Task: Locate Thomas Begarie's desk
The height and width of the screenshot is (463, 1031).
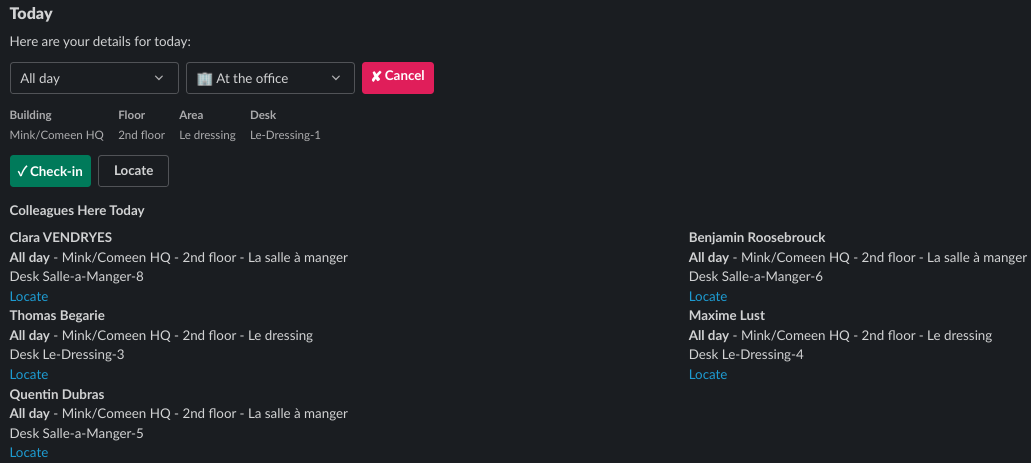Action: point(29,374)
